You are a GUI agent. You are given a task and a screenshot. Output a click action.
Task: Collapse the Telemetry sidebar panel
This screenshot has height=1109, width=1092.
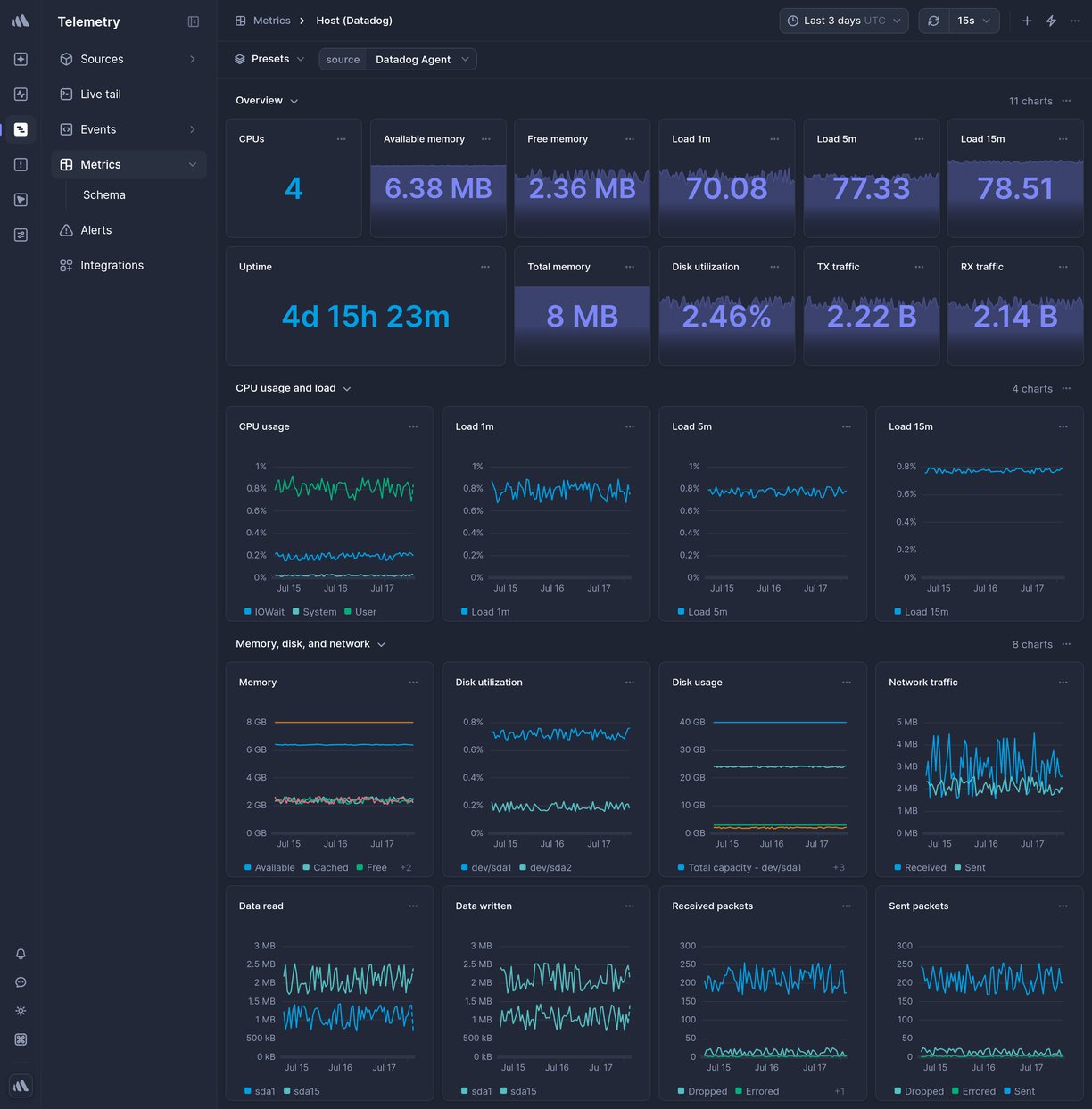pyautogui.click(x=194, y=21)
